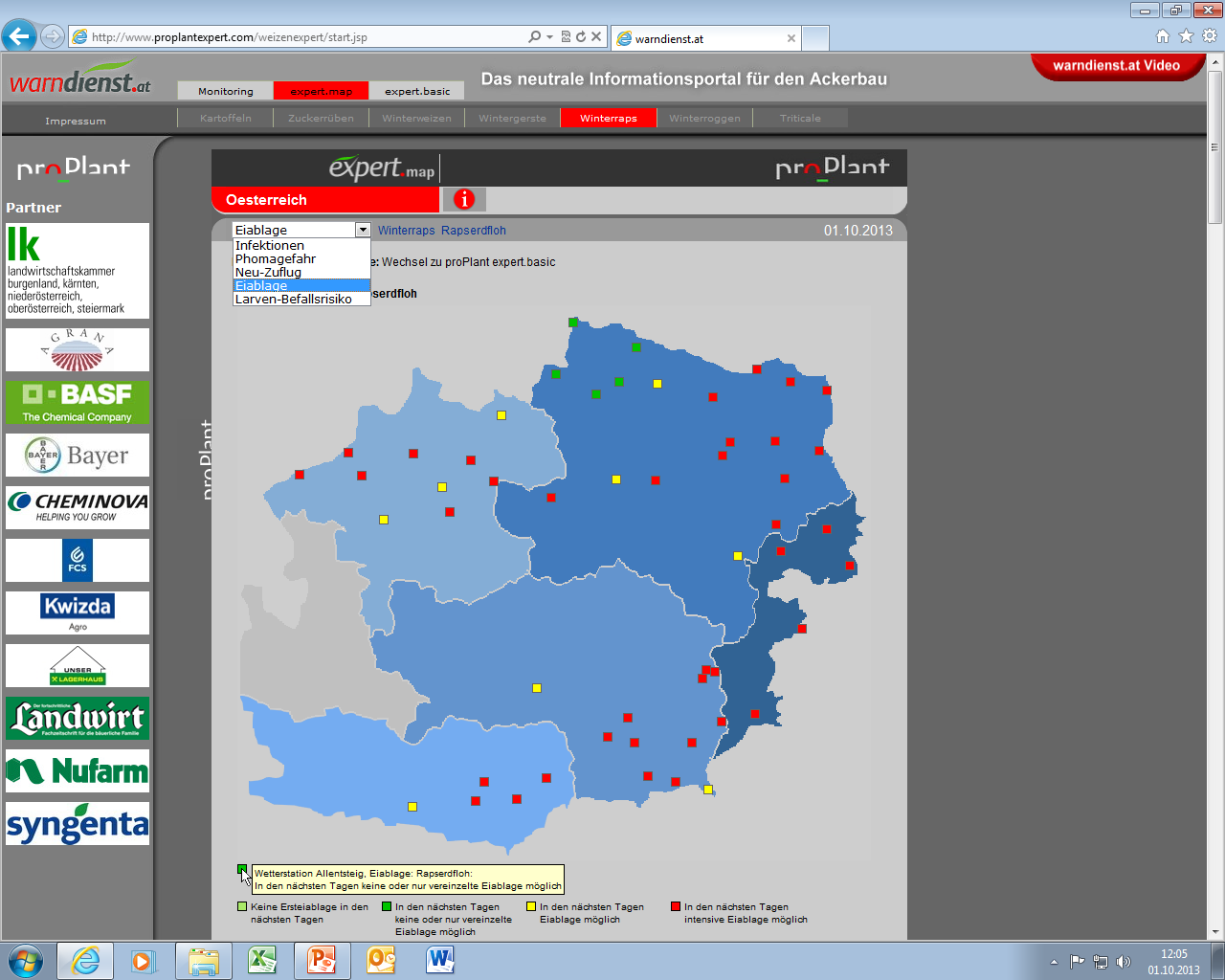
Task: Click the light green legend swatch
Action: [242, 906]
